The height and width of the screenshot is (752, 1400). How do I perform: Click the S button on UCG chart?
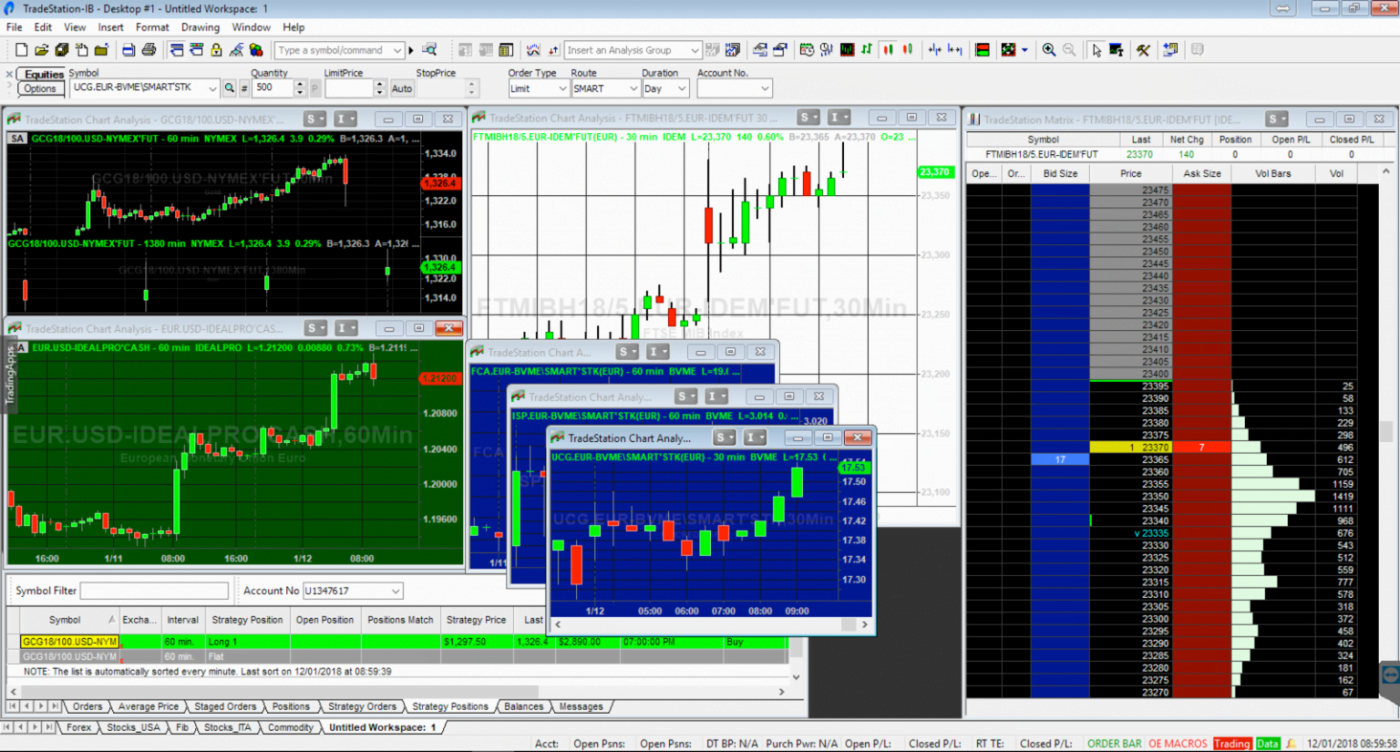point(724,438)
